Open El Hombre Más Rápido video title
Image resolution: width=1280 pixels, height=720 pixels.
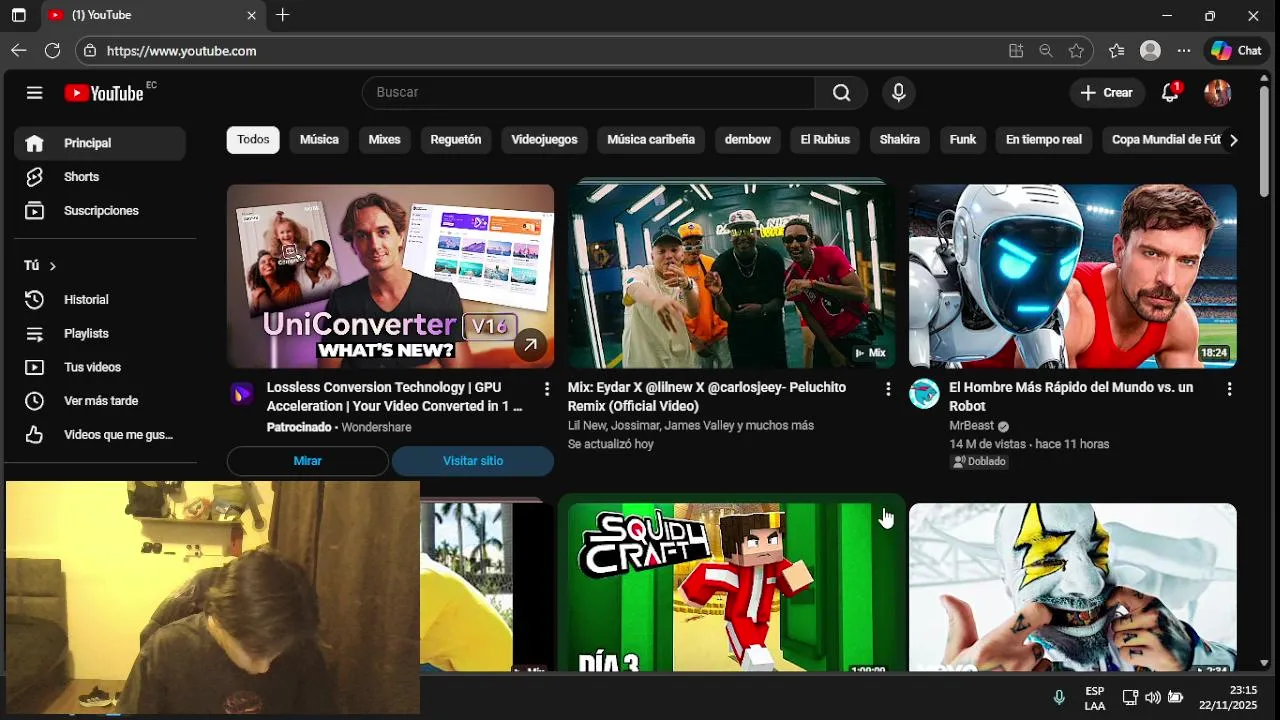[x=1071, y=397]
